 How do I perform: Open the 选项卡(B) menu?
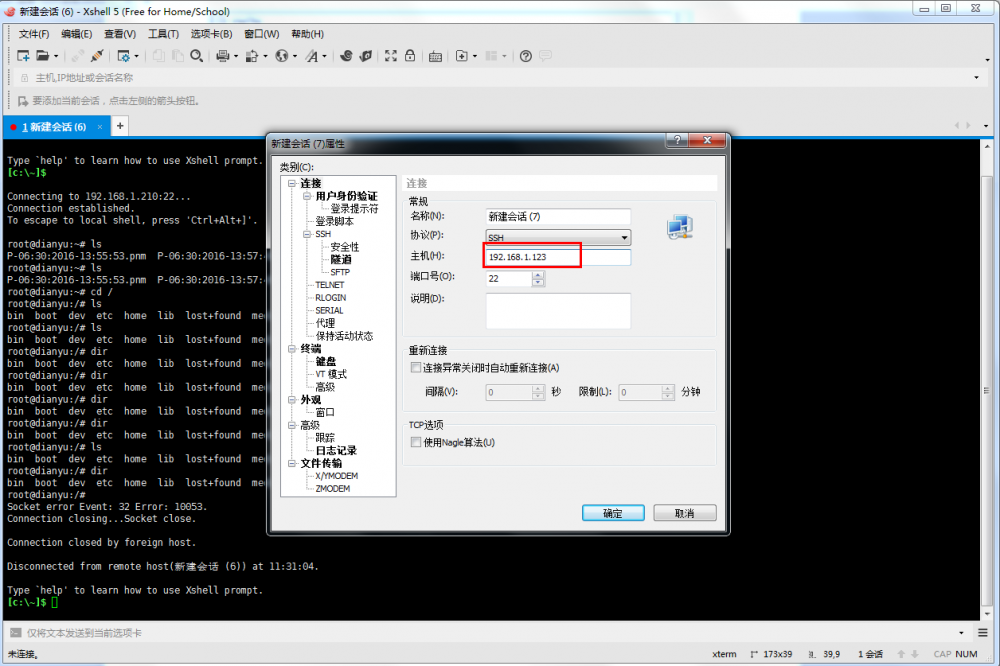click(x=211, y=34)
